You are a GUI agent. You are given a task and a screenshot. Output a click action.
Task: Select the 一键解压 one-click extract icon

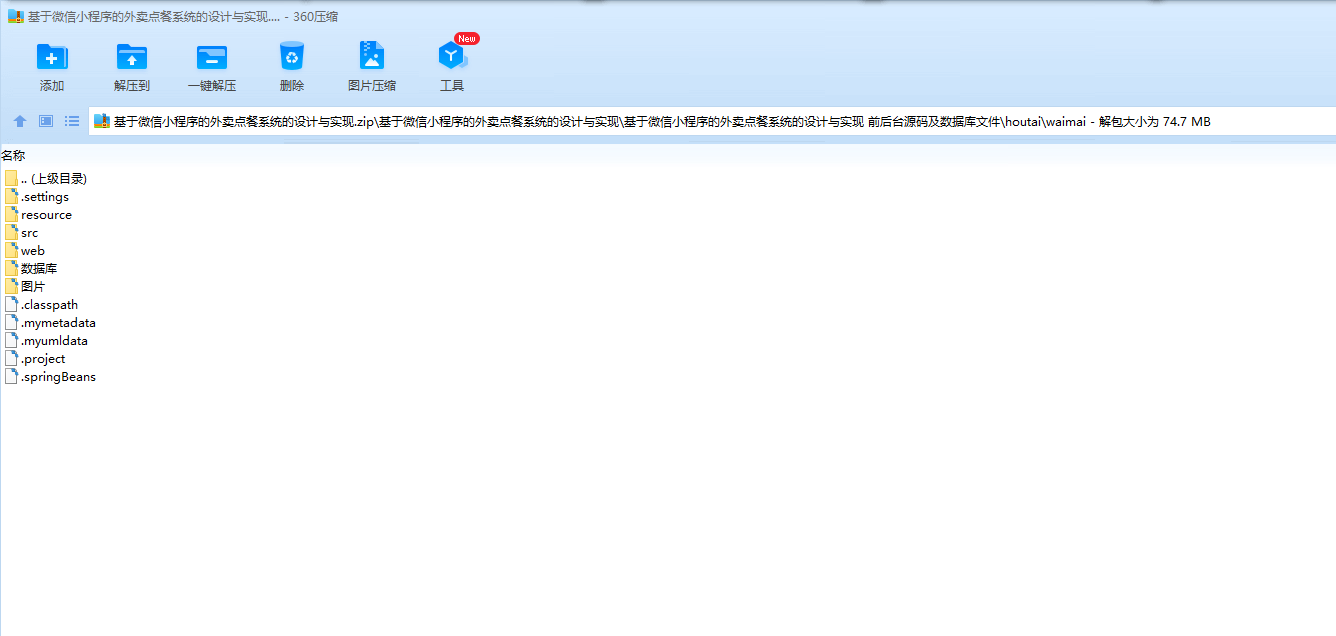[212, 57]
